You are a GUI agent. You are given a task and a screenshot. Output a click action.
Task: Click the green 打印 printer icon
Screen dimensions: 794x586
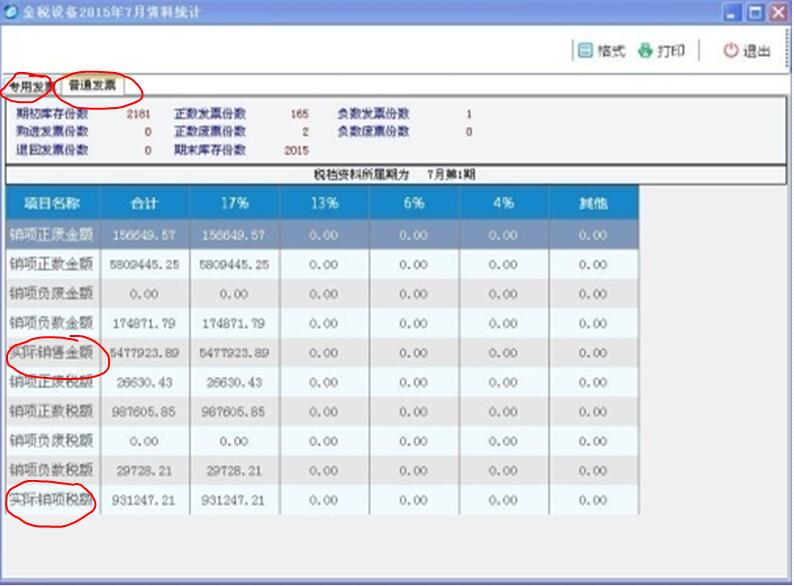point(645,51)
